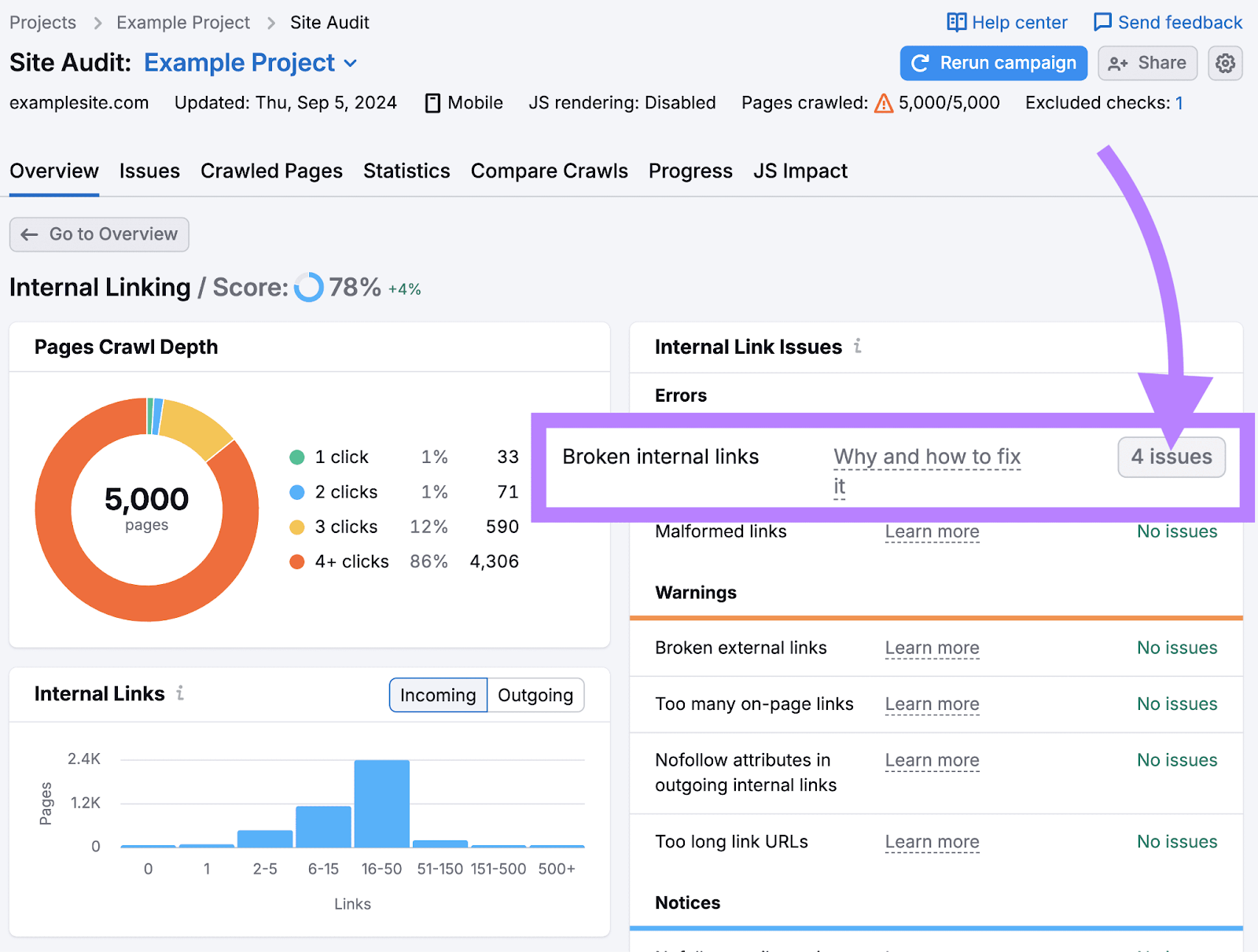Open the 4 issues button
Viewport: 1258px width, 952px height.
click(1172, 457)
